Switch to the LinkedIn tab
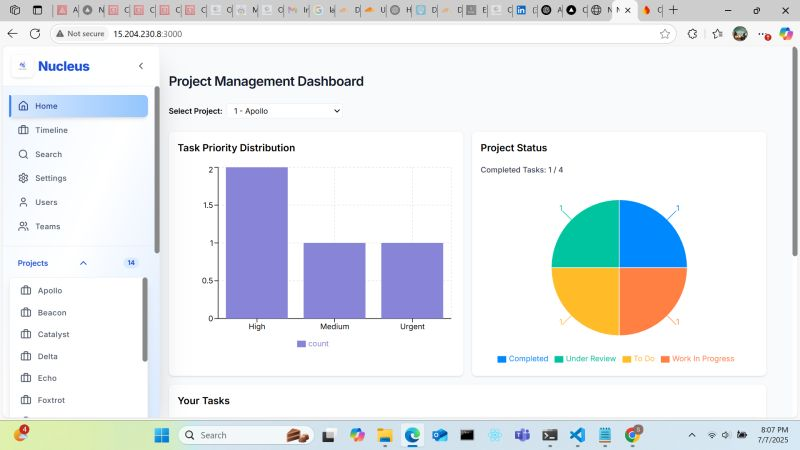This screenshot has width=800, height=450. click(x=521, y=10)
